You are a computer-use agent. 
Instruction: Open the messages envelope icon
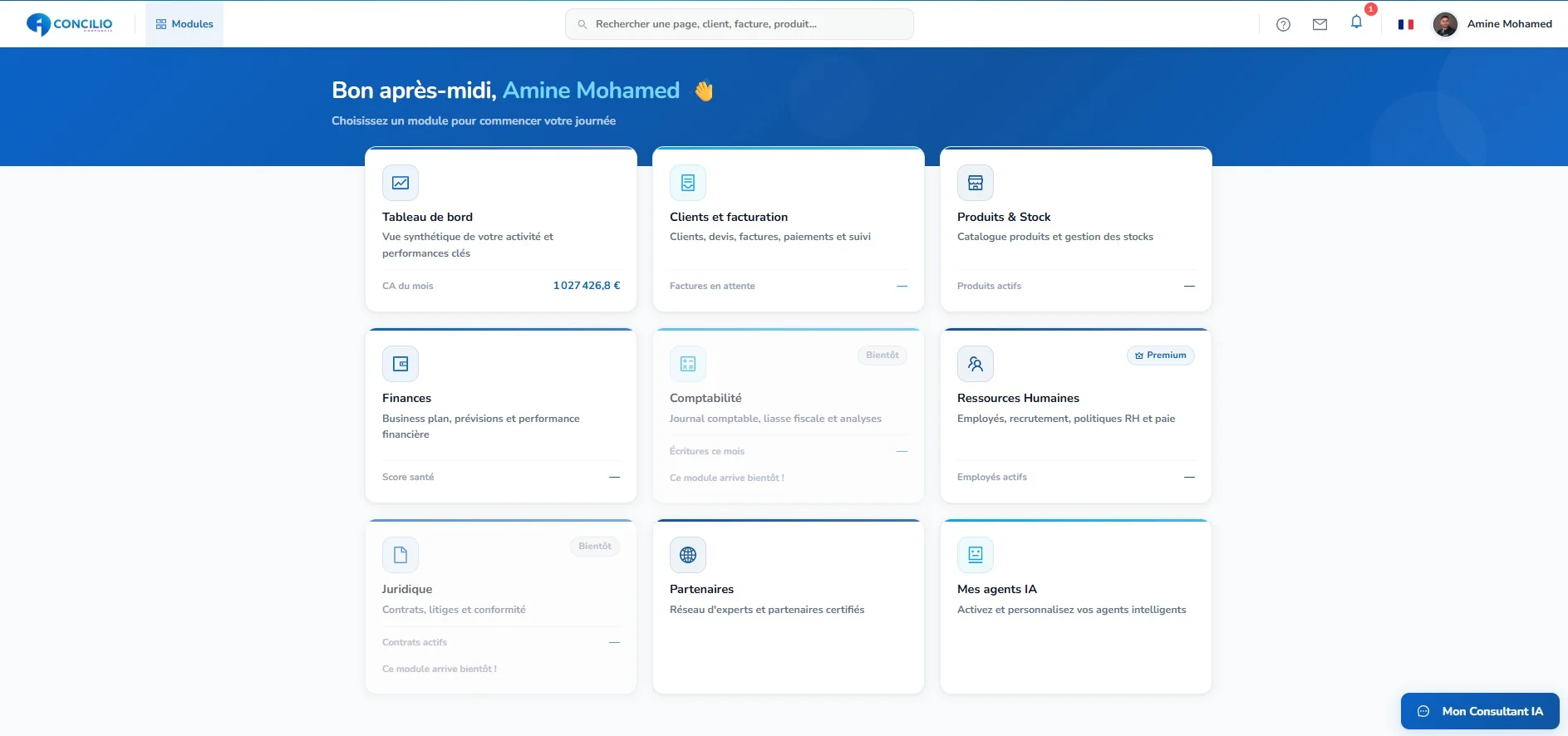coord(1320,24)
